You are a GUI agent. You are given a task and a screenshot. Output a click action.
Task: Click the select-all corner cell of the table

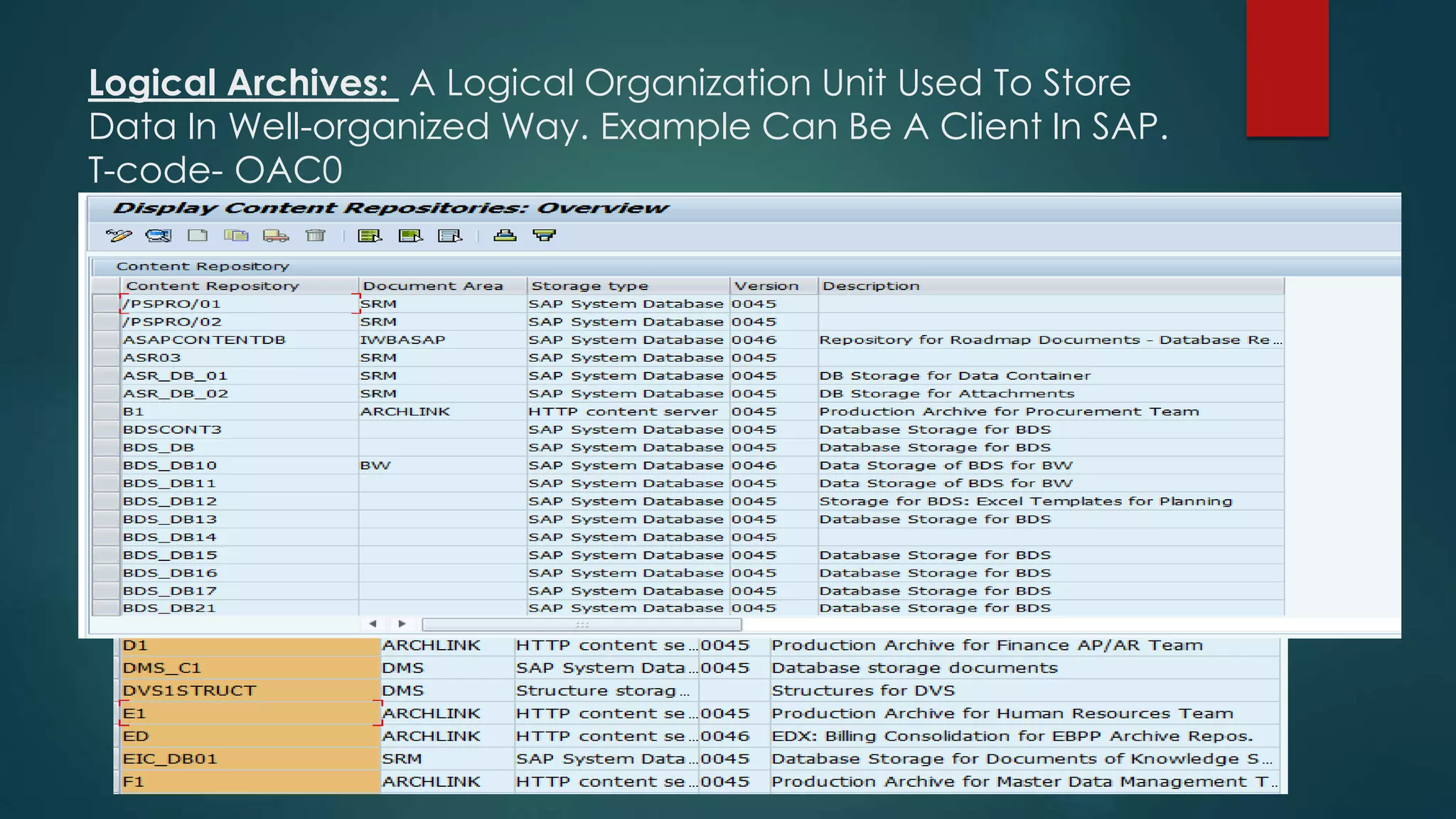tap(106, 286)
